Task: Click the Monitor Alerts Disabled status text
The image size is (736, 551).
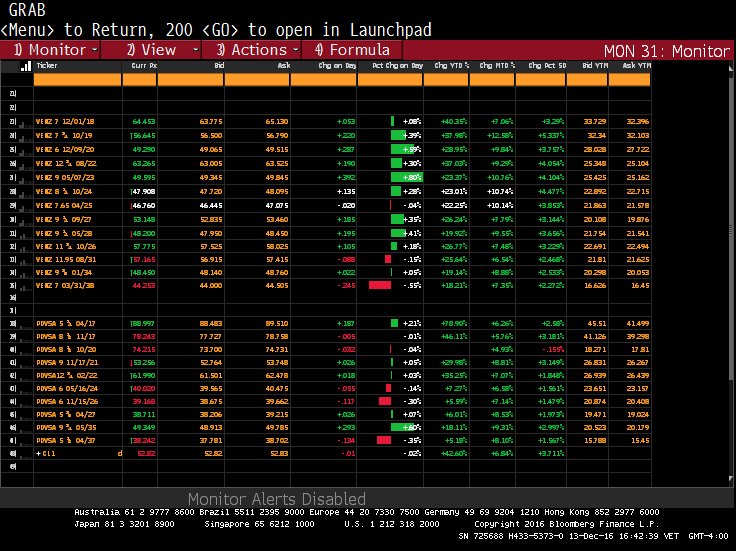Action: coord(277,499)
